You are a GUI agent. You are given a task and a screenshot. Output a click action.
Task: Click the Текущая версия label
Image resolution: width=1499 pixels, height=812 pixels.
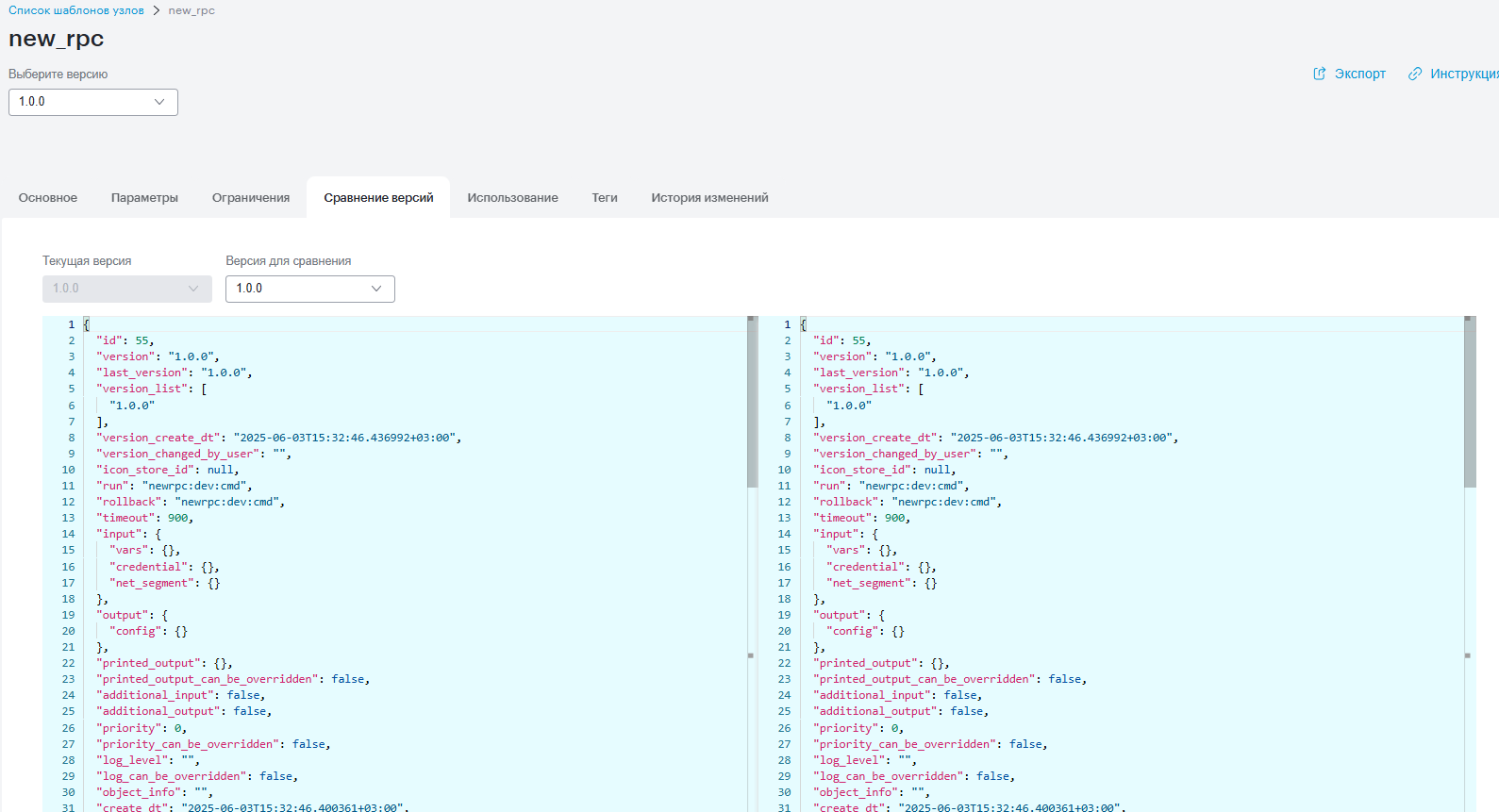click(87, 261)
